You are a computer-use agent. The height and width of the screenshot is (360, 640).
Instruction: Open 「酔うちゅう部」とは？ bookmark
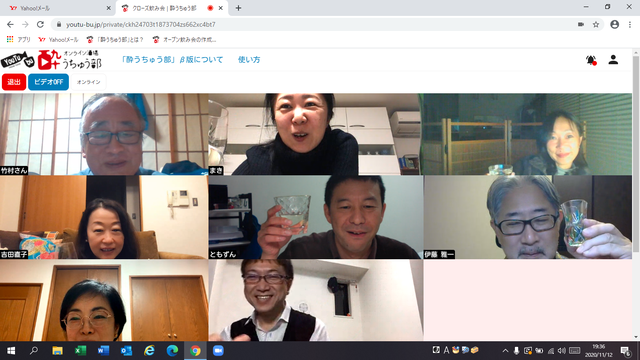tap(115, 40)
